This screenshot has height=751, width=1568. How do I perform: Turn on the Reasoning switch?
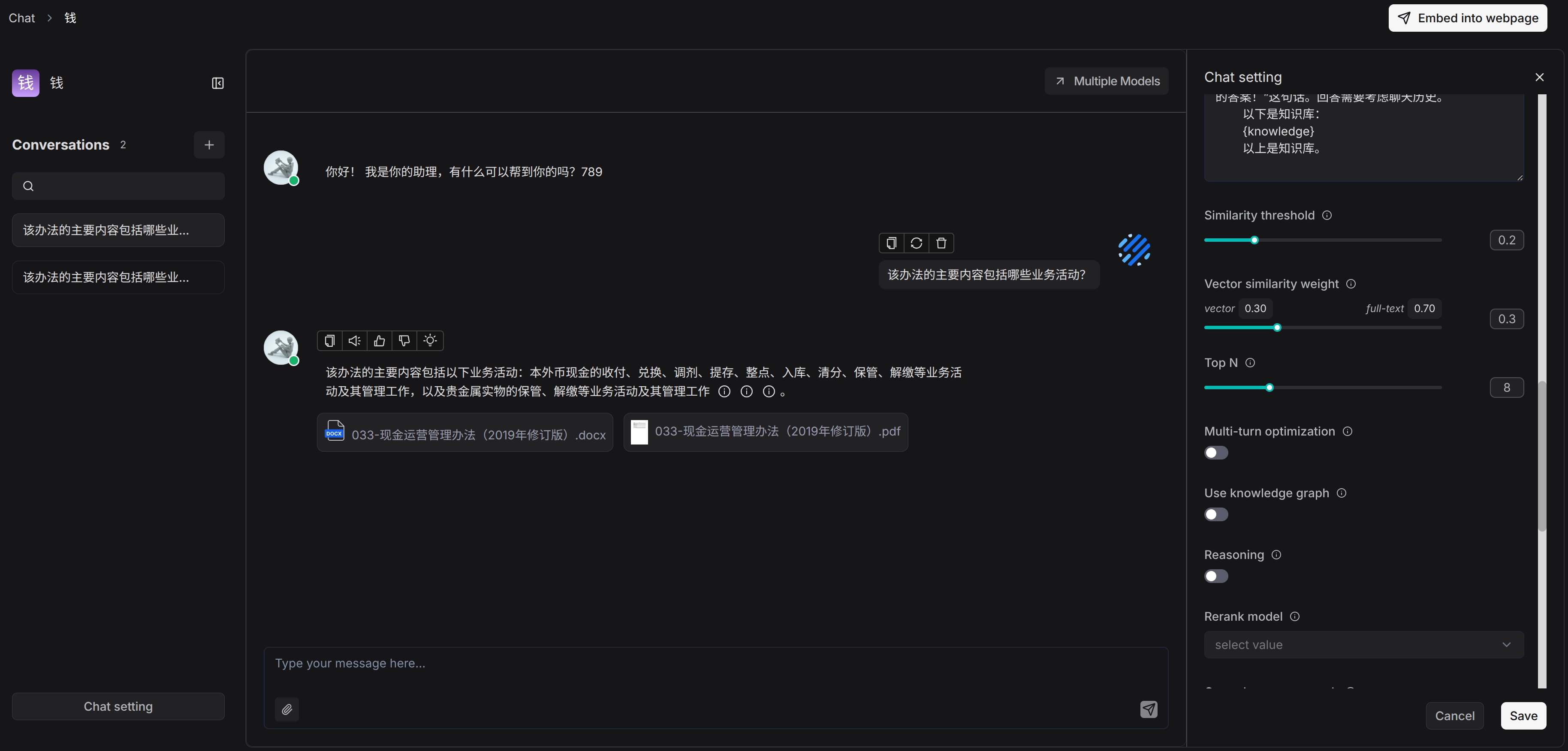1215,577
